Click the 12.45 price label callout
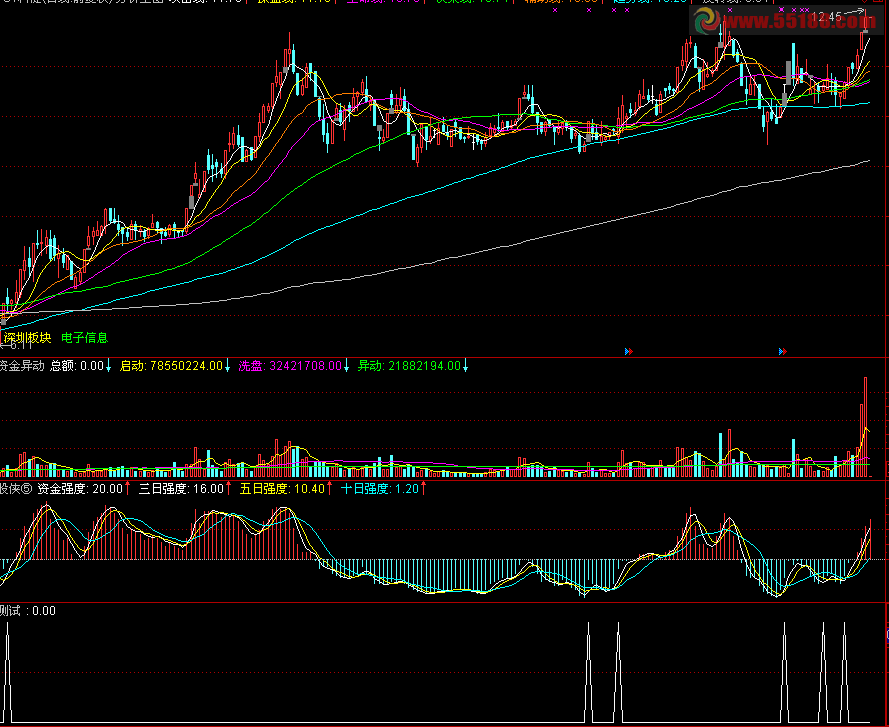 pyautogui.click(x=826, y=17)
